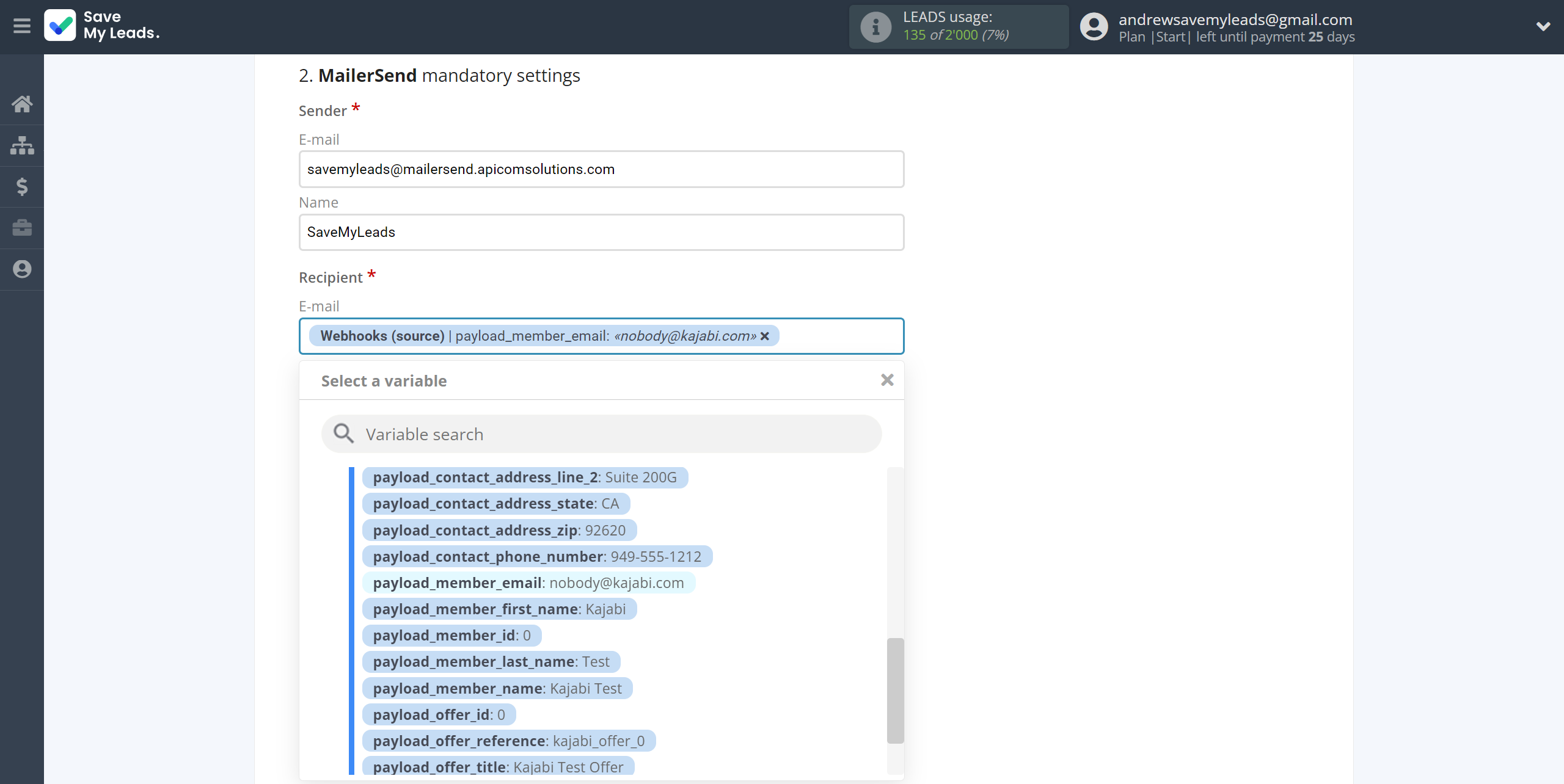Select payload_contact_address_zip variable
The image size is (1564, 784).
click(x=500, y=531)
